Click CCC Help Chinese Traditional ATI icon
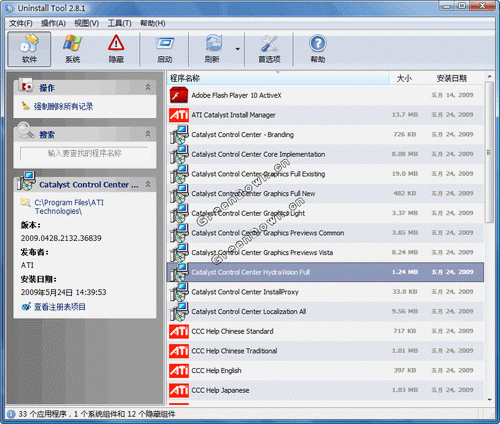500x424 pixels. pyautogui.click(x=179, y=351)
